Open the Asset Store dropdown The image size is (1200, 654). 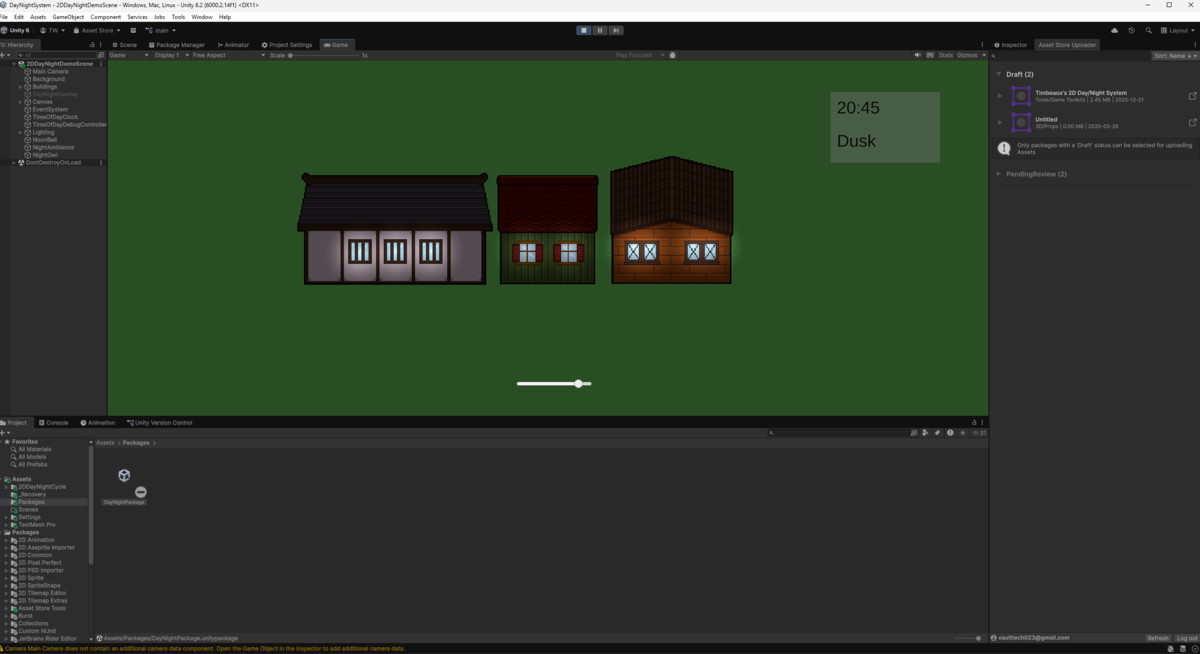[x=96, y=30]
